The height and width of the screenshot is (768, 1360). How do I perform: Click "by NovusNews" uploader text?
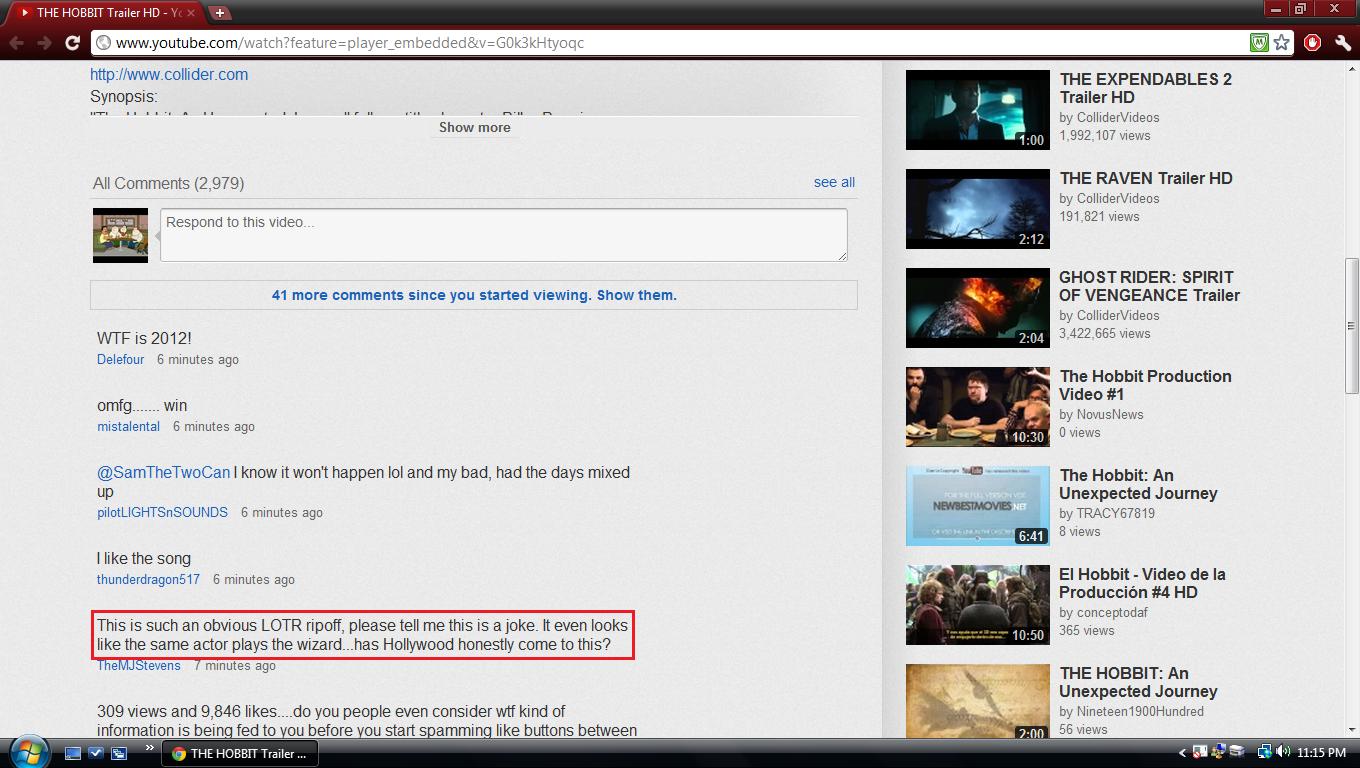click(1102, 414)
